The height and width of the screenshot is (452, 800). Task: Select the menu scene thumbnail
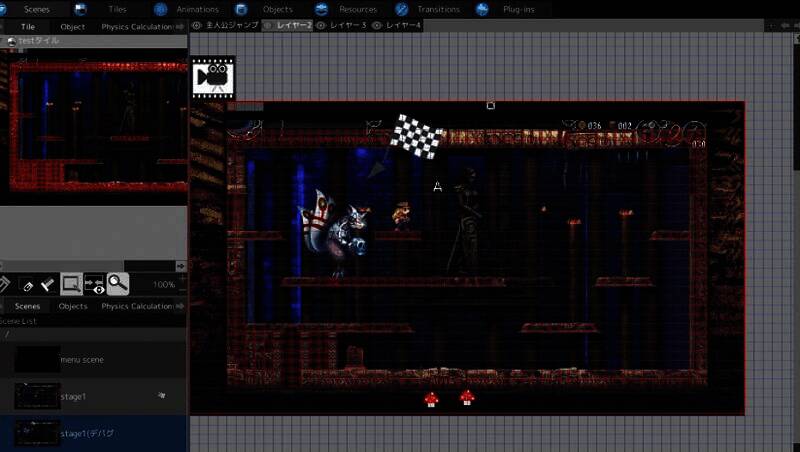[x=37, y=359]
